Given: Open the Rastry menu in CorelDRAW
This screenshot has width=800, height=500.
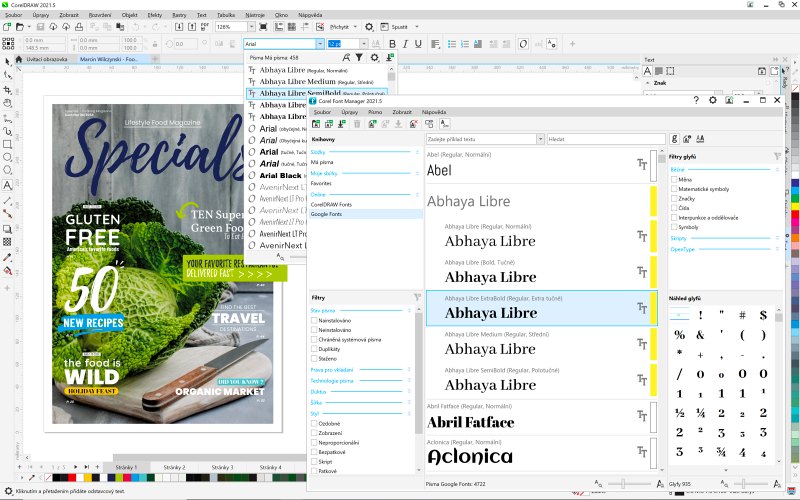Looking at the screenshot, I should (179, 15).
